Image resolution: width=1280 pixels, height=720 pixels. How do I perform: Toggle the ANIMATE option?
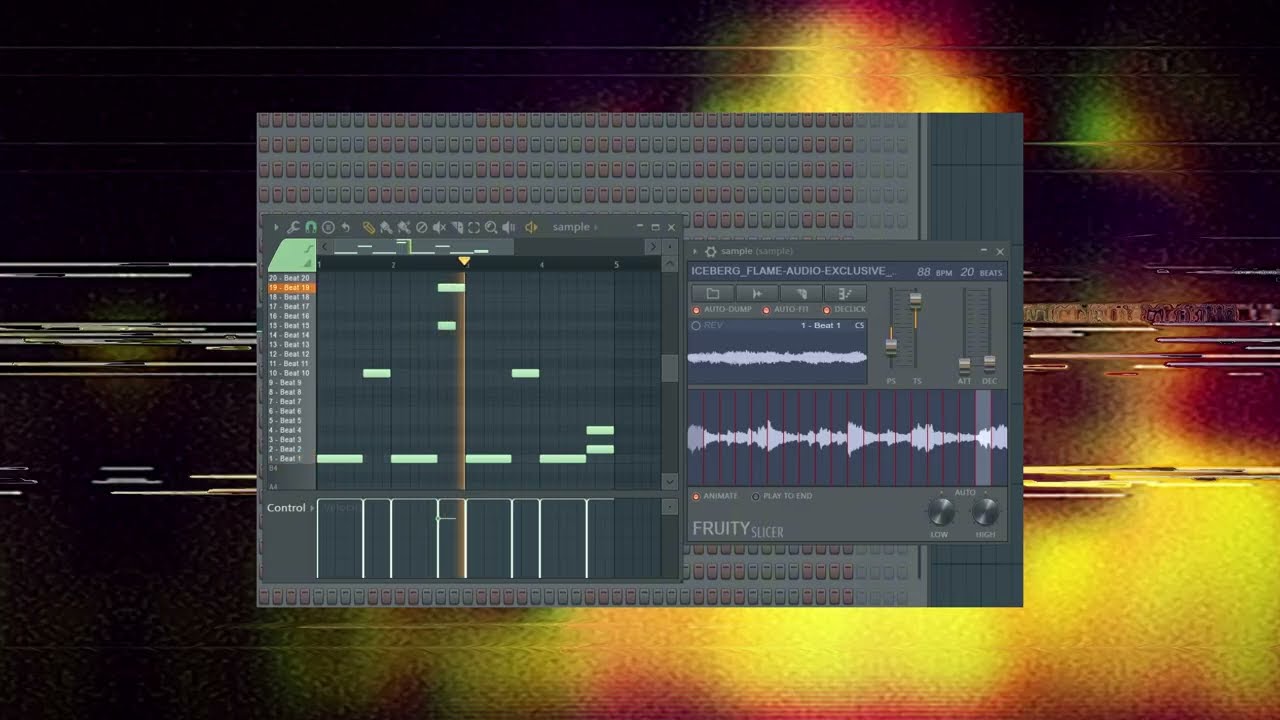pyautogui.click(x=697, y=496)
